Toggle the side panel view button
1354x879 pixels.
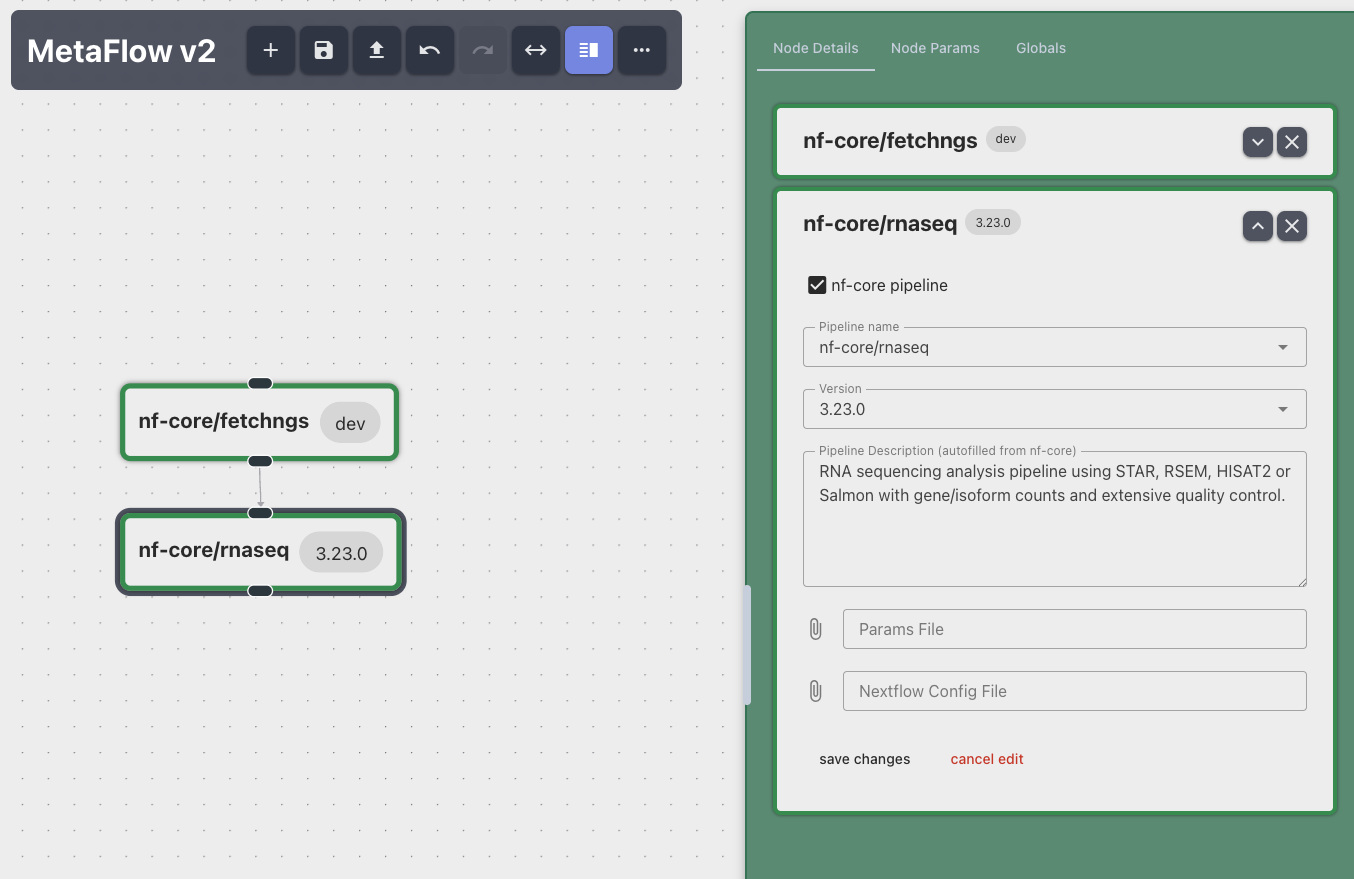(x=589, y=50)
